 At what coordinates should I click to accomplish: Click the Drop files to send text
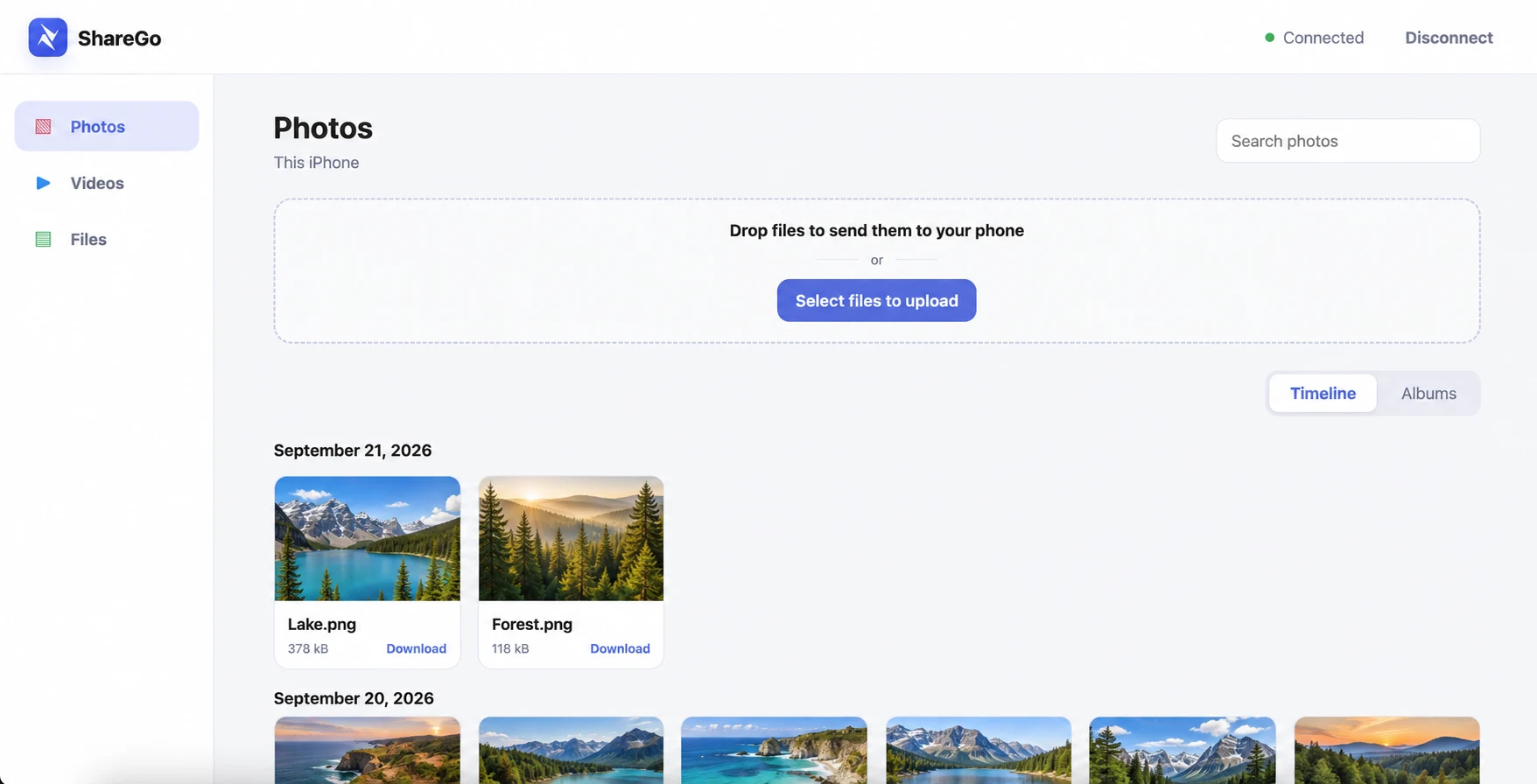coord(876,230)
